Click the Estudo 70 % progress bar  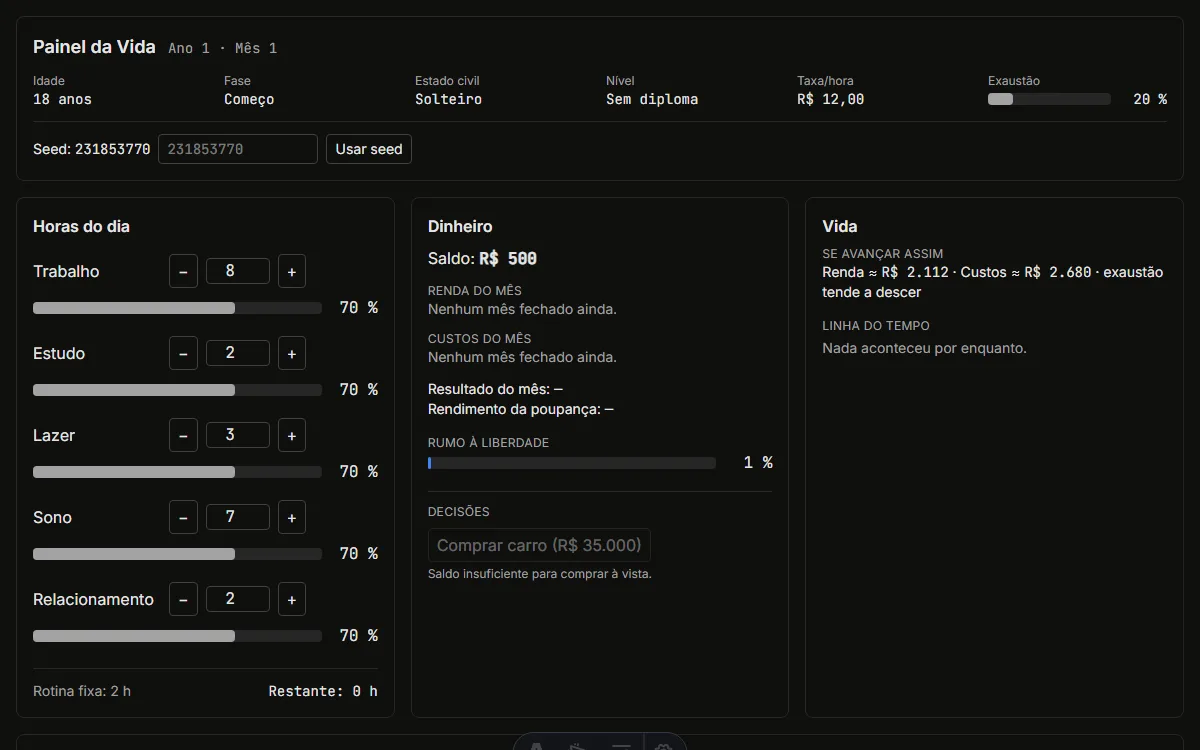(x=178, y=390)
